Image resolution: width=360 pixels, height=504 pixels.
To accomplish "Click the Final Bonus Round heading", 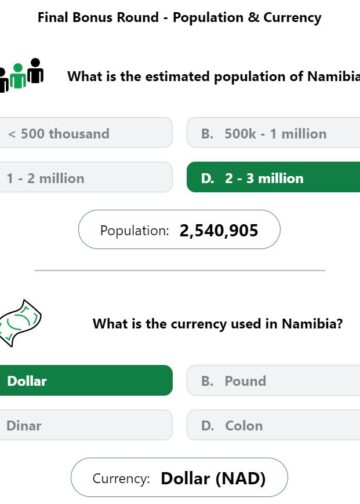I will tap(179, 17).
